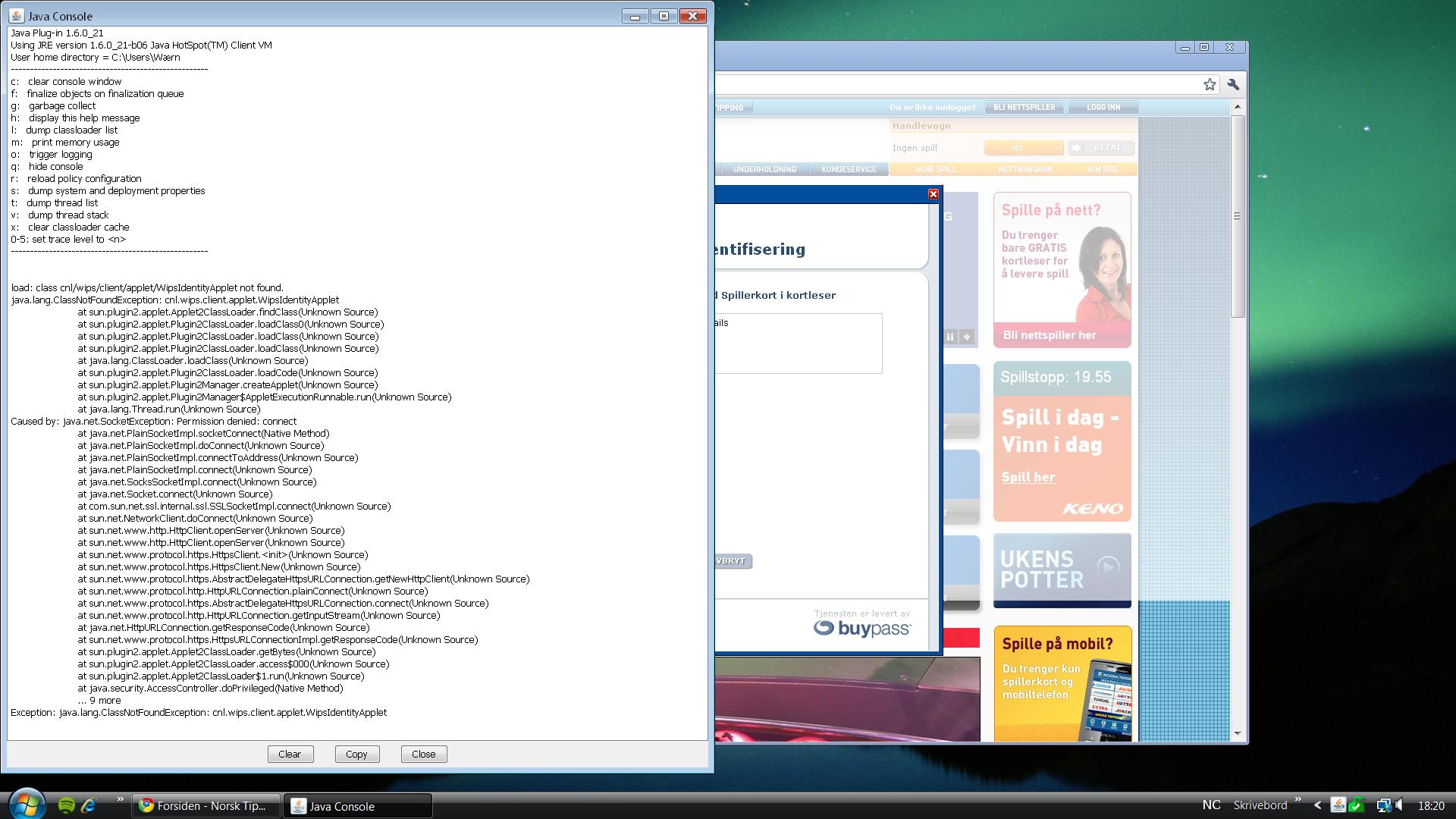Play the Ukens Potter video button

click(1108, 566)
